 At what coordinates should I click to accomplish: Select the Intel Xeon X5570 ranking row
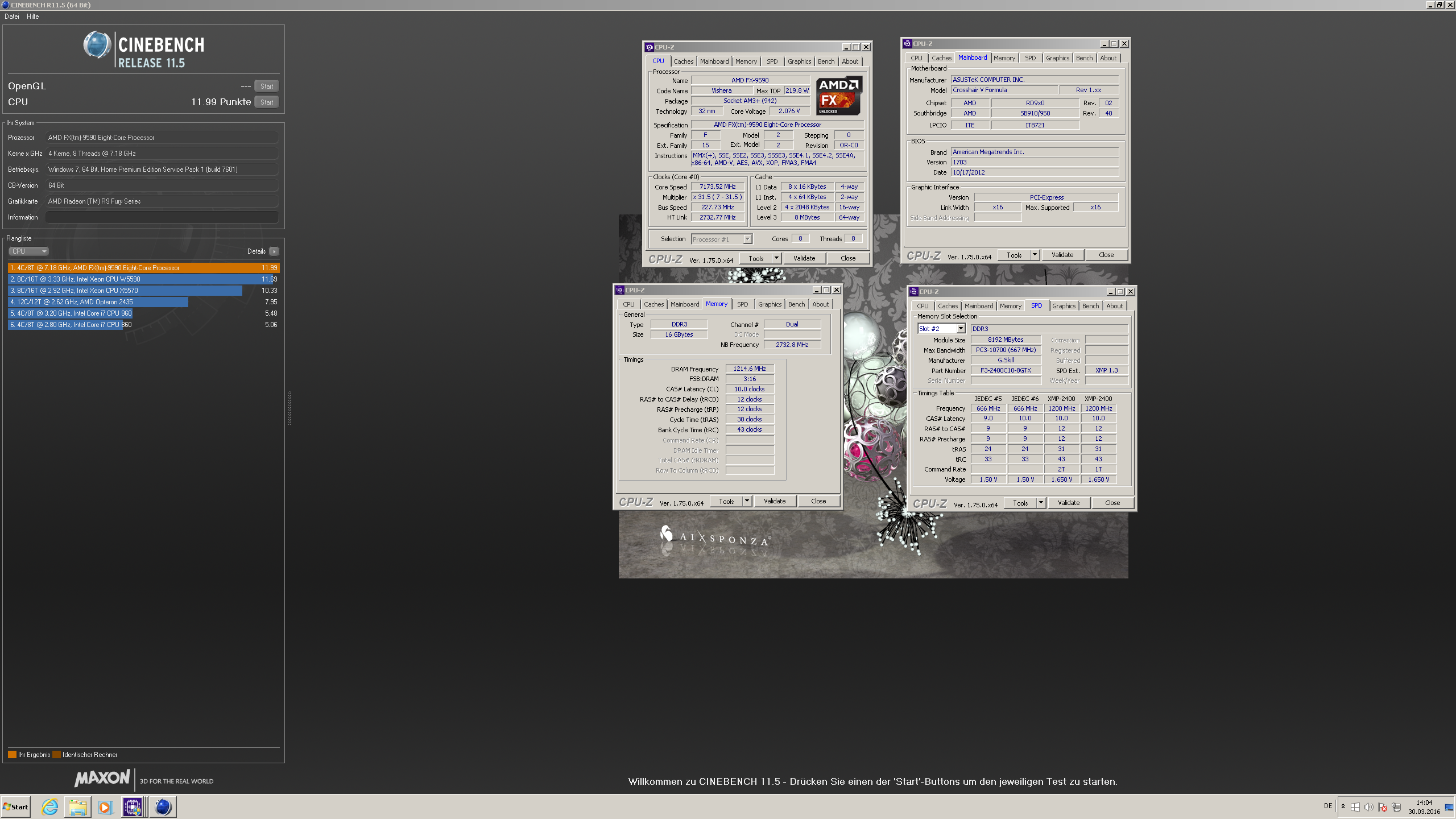click(x=144, y=291)
